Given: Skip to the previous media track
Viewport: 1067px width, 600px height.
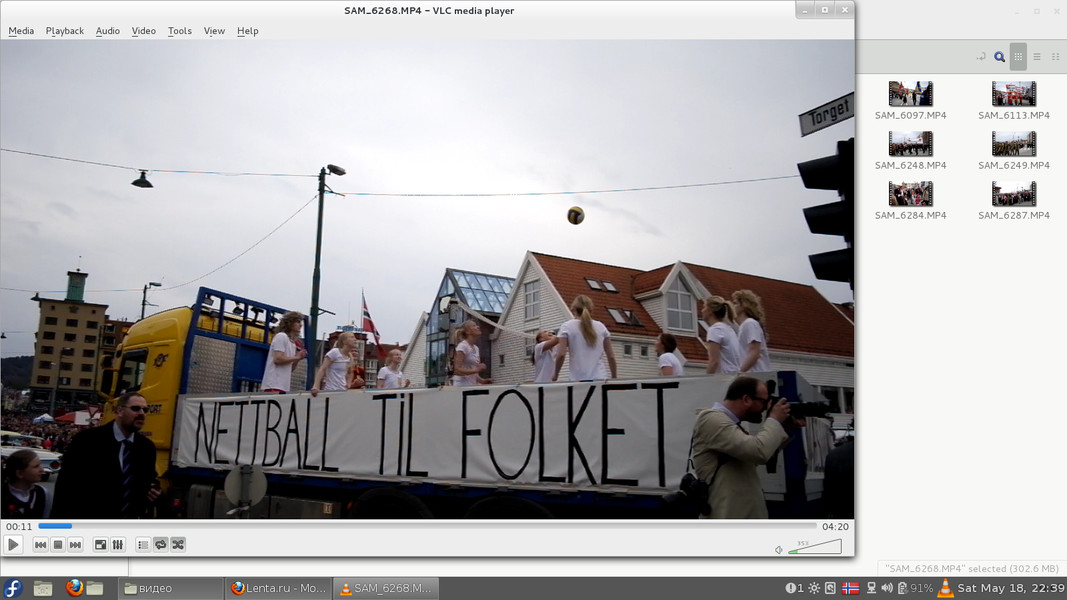Looking at the screenshot, I should [40, 545].
